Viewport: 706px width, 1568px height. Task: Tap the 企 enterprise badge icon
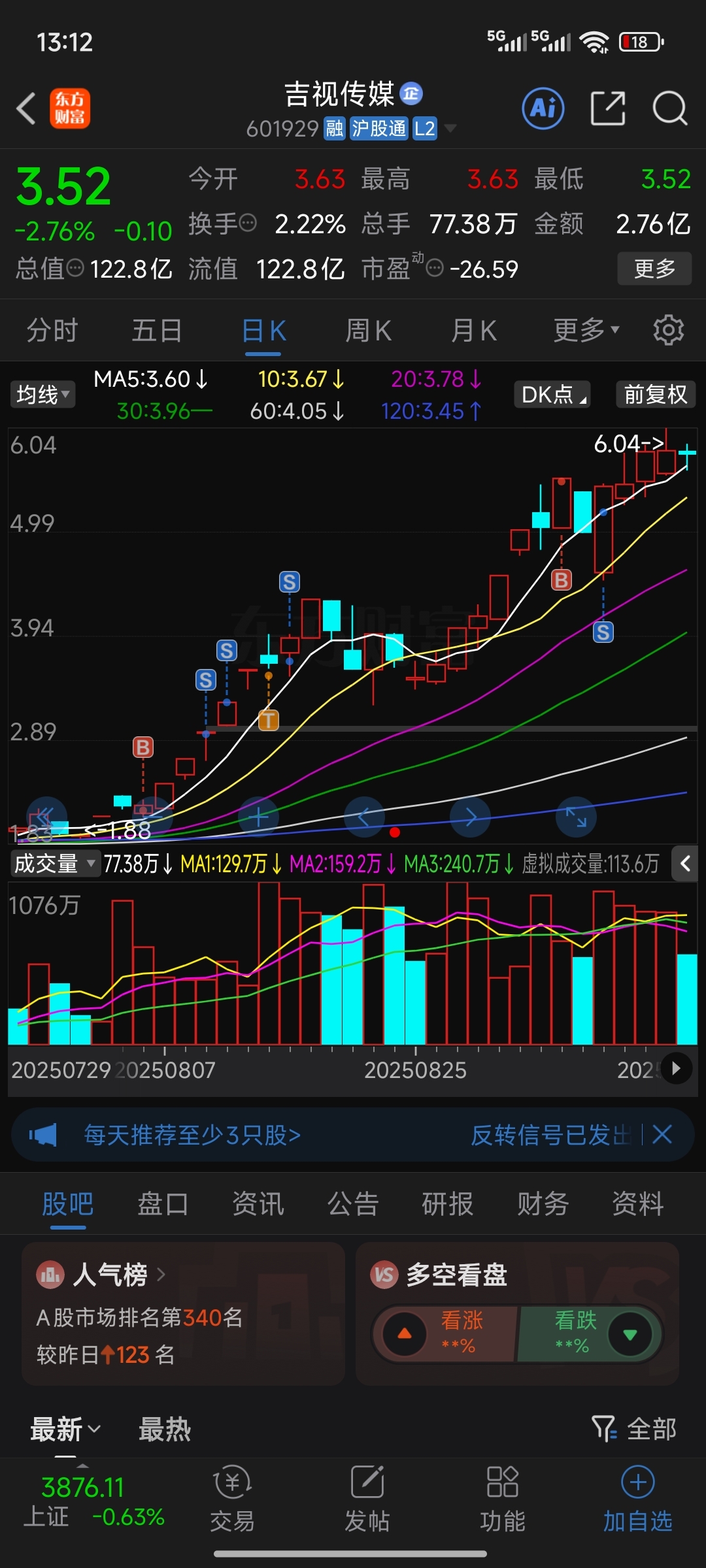pyautogui.click(x=411, y=94)
